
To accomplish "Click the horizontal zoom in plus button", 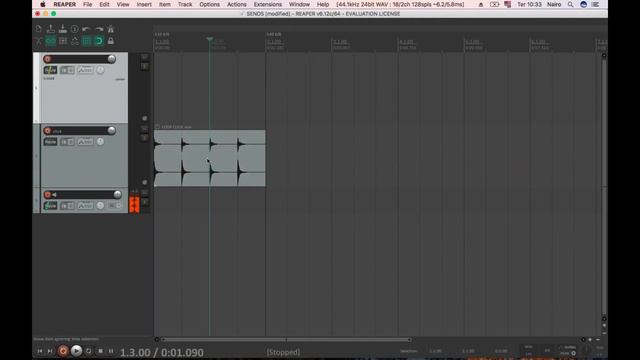I will tap(590, 340).
